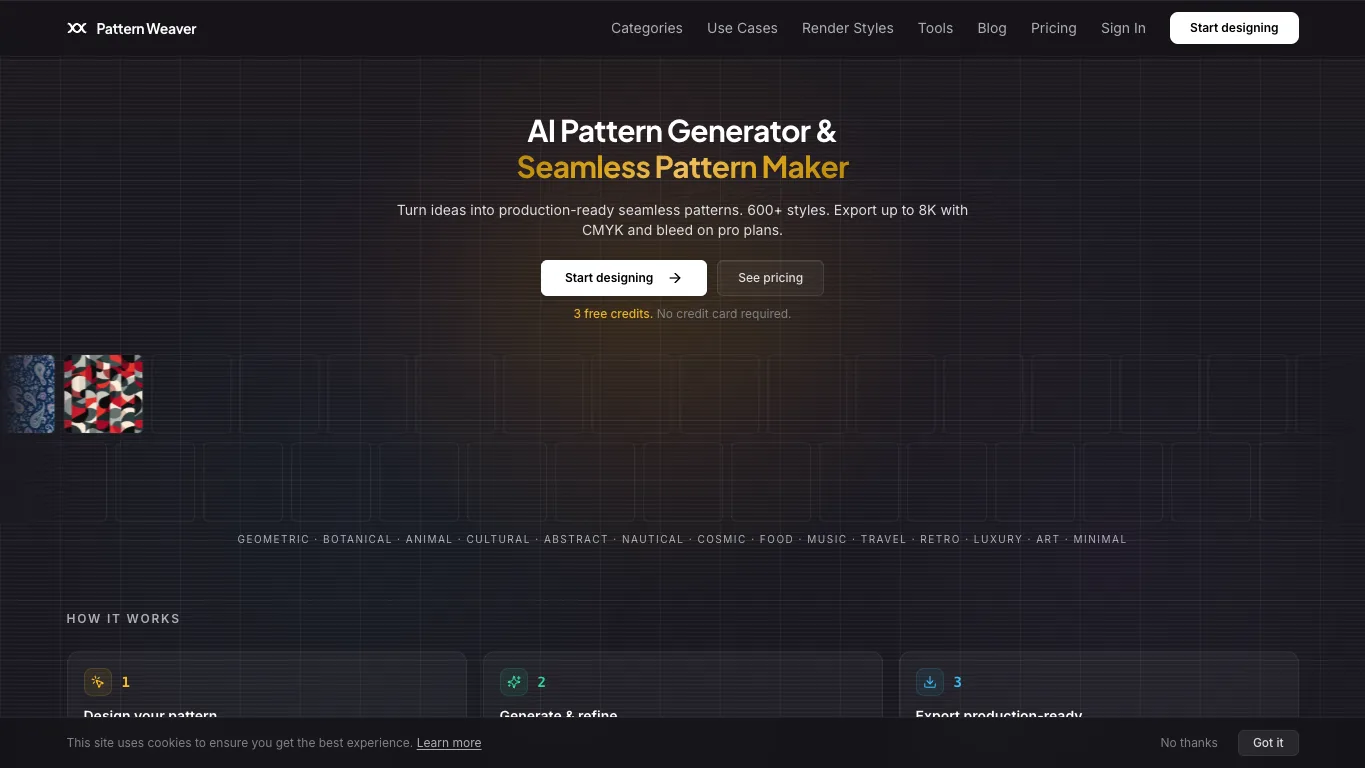
Task: Click the step 3 download icon
Action: click(x=930, y=682)
